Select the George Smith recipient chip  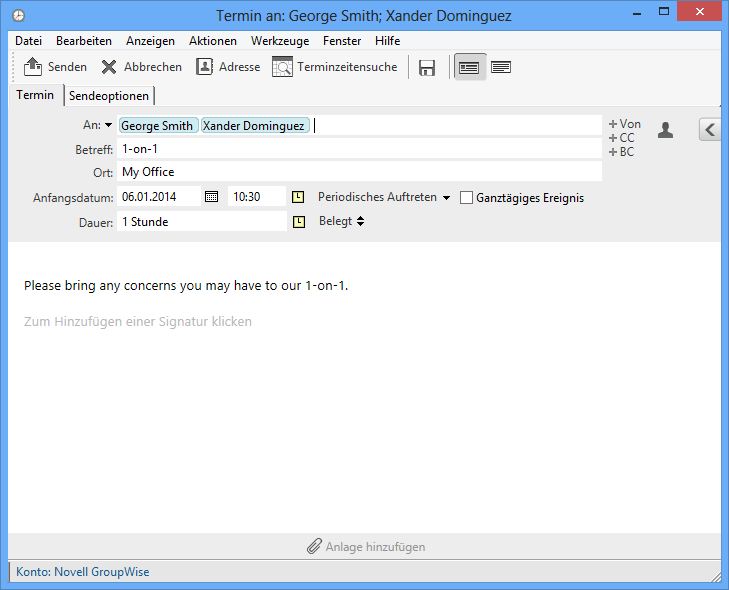click(159, 126)
